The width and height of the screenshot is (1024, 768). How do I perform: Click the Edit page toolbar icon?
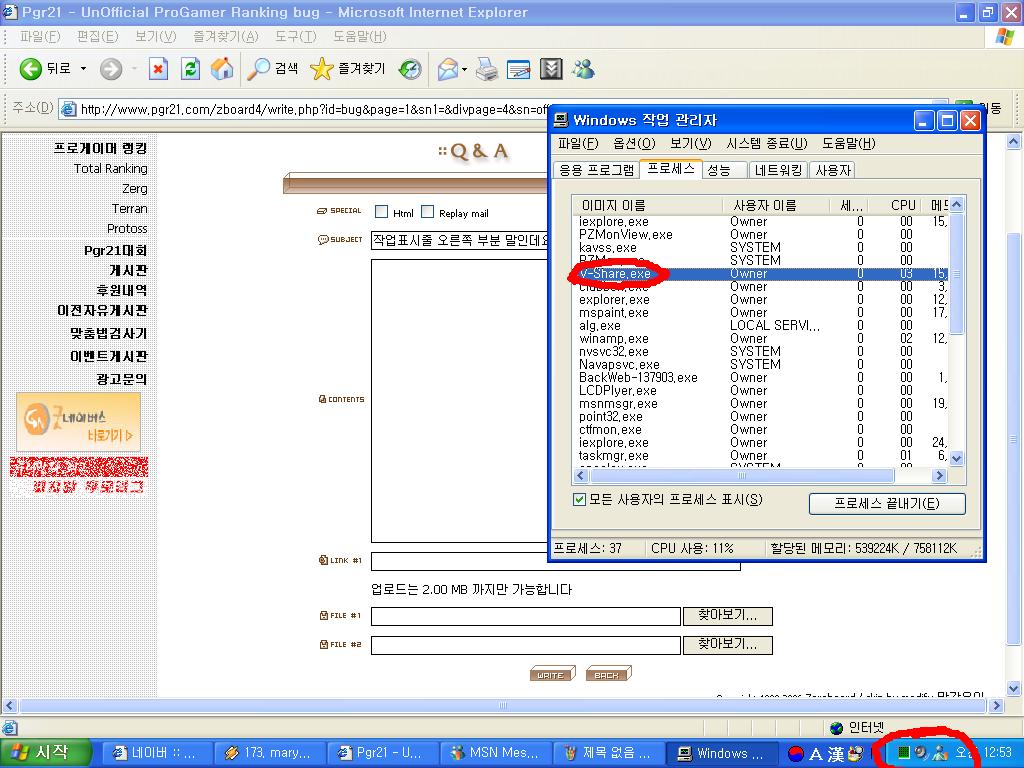click(x=519, y=69)
